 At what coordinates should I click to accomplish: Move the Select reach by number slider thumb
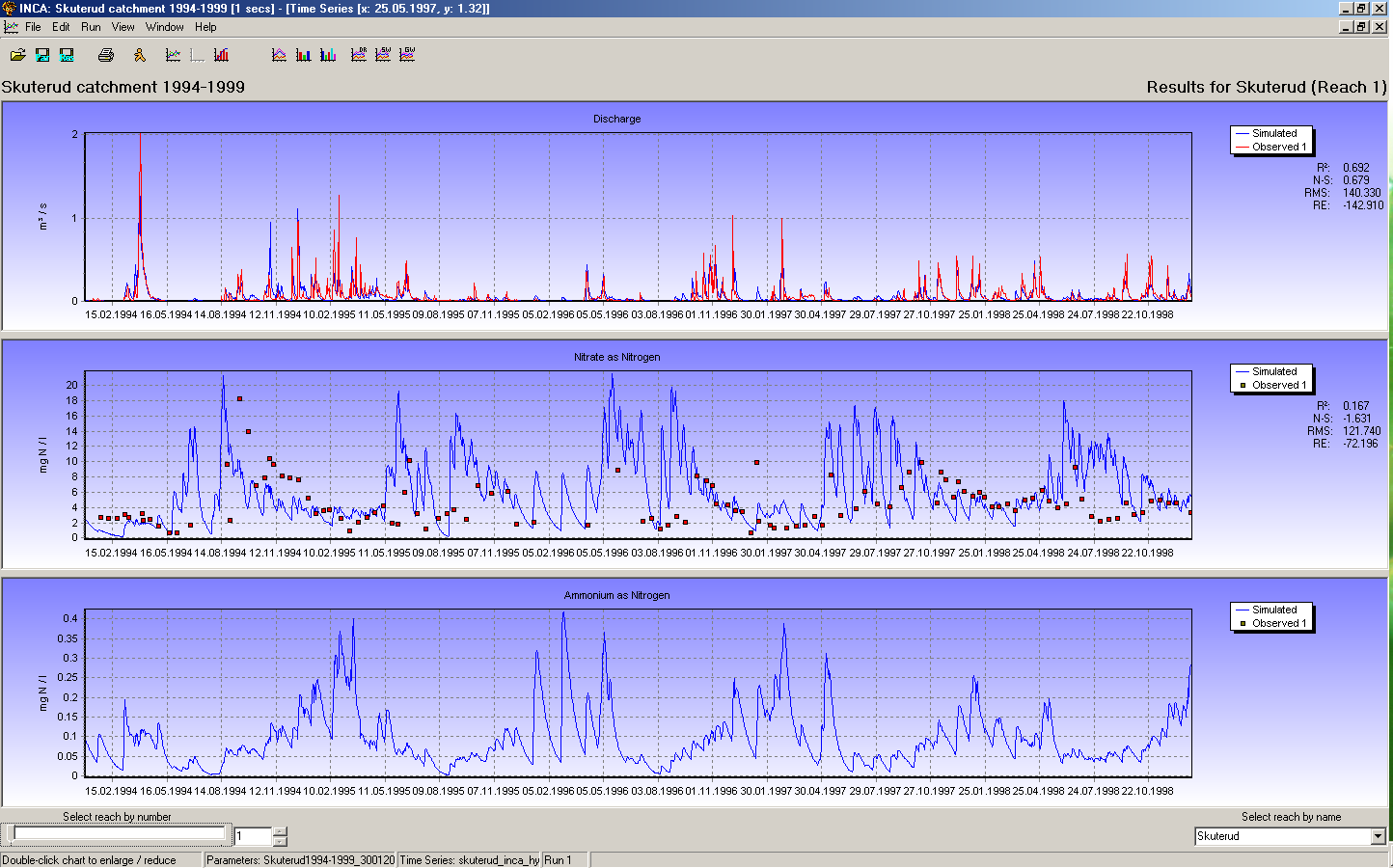click(x=10, y=835)
